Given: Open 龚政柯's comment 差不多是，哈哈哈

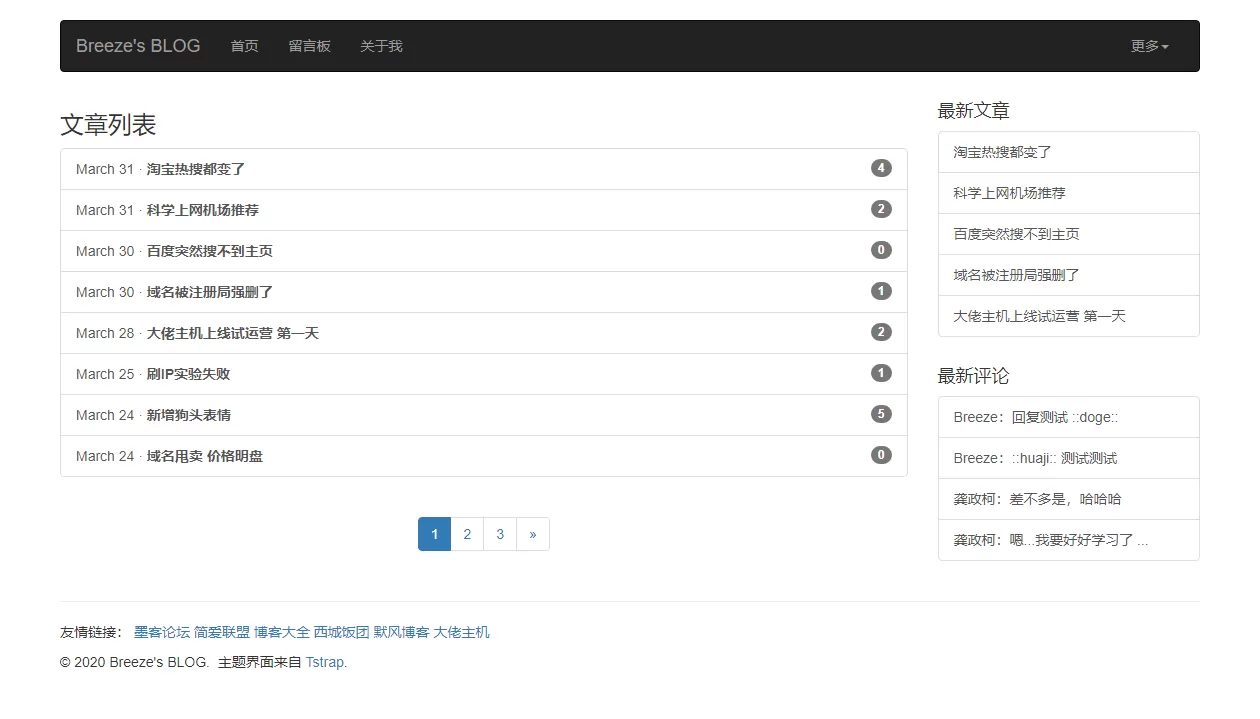Looking at the screenshot, I should pos(1037,499).
